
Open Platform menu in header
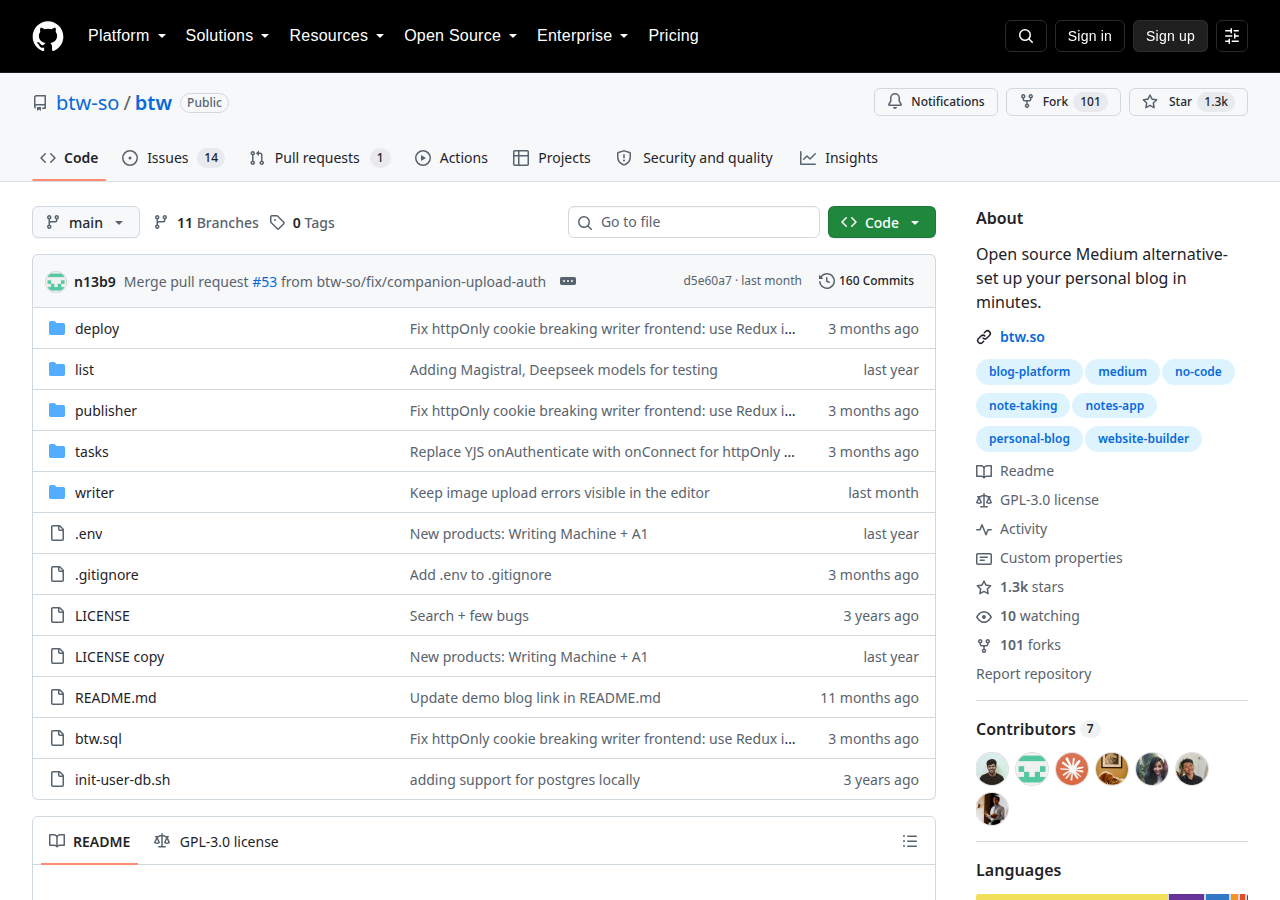tap(126, 36)
